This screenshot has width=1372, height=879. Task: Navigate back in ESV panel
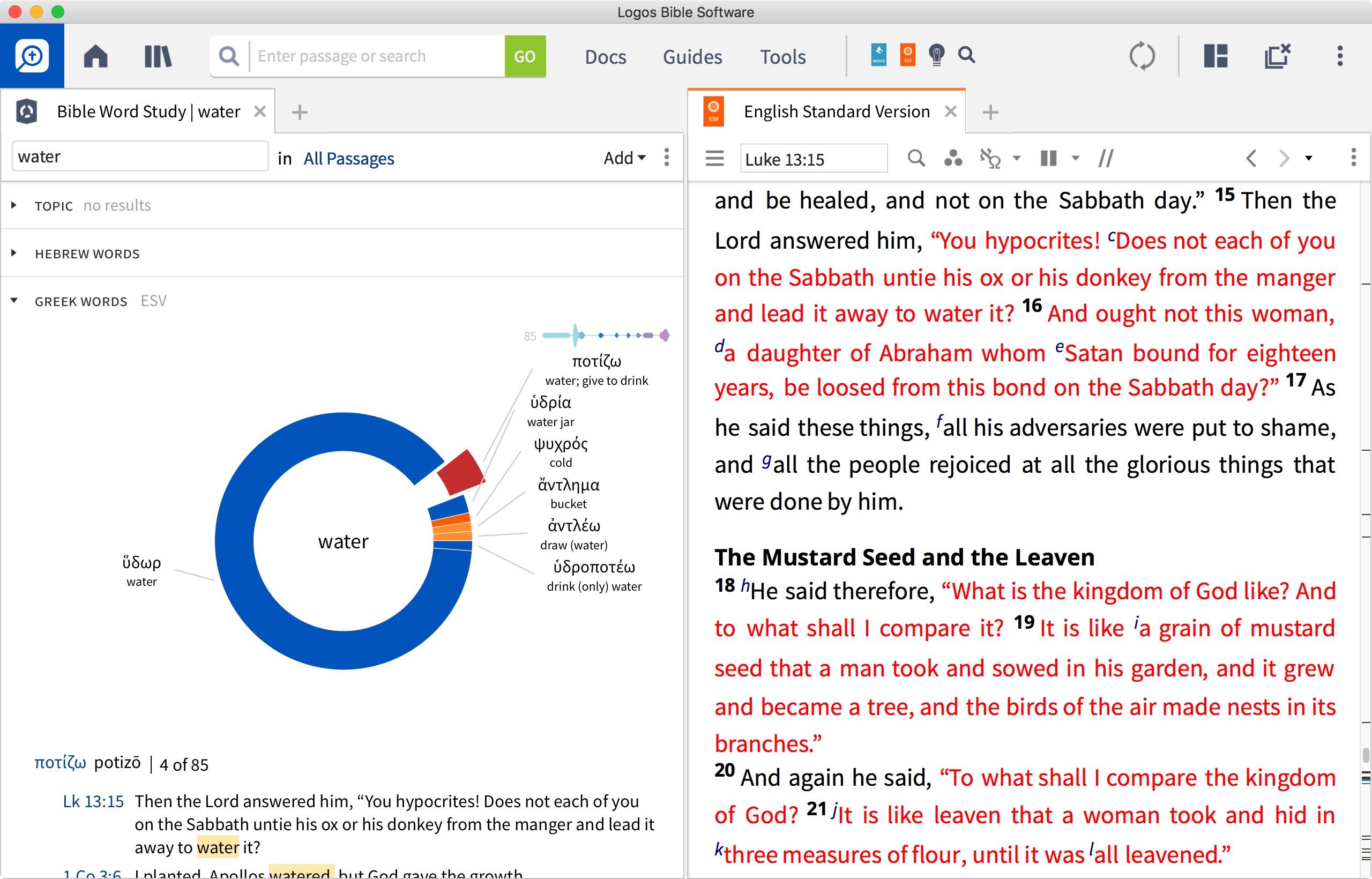point(1251,158)
